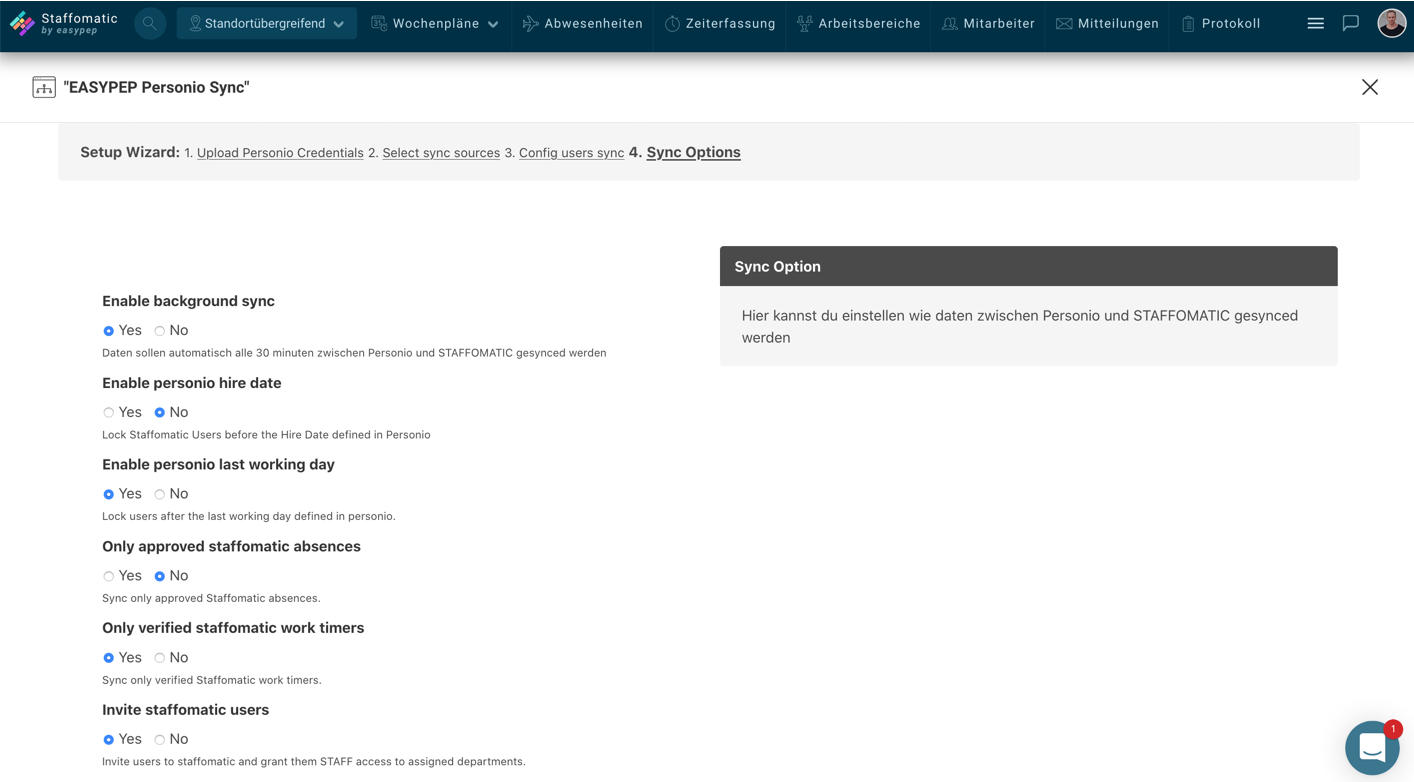This screenshot has height=782, width=1414.
Task: Click the Arbeitsbereiche org-chart icon
Action: click(805, 23)
